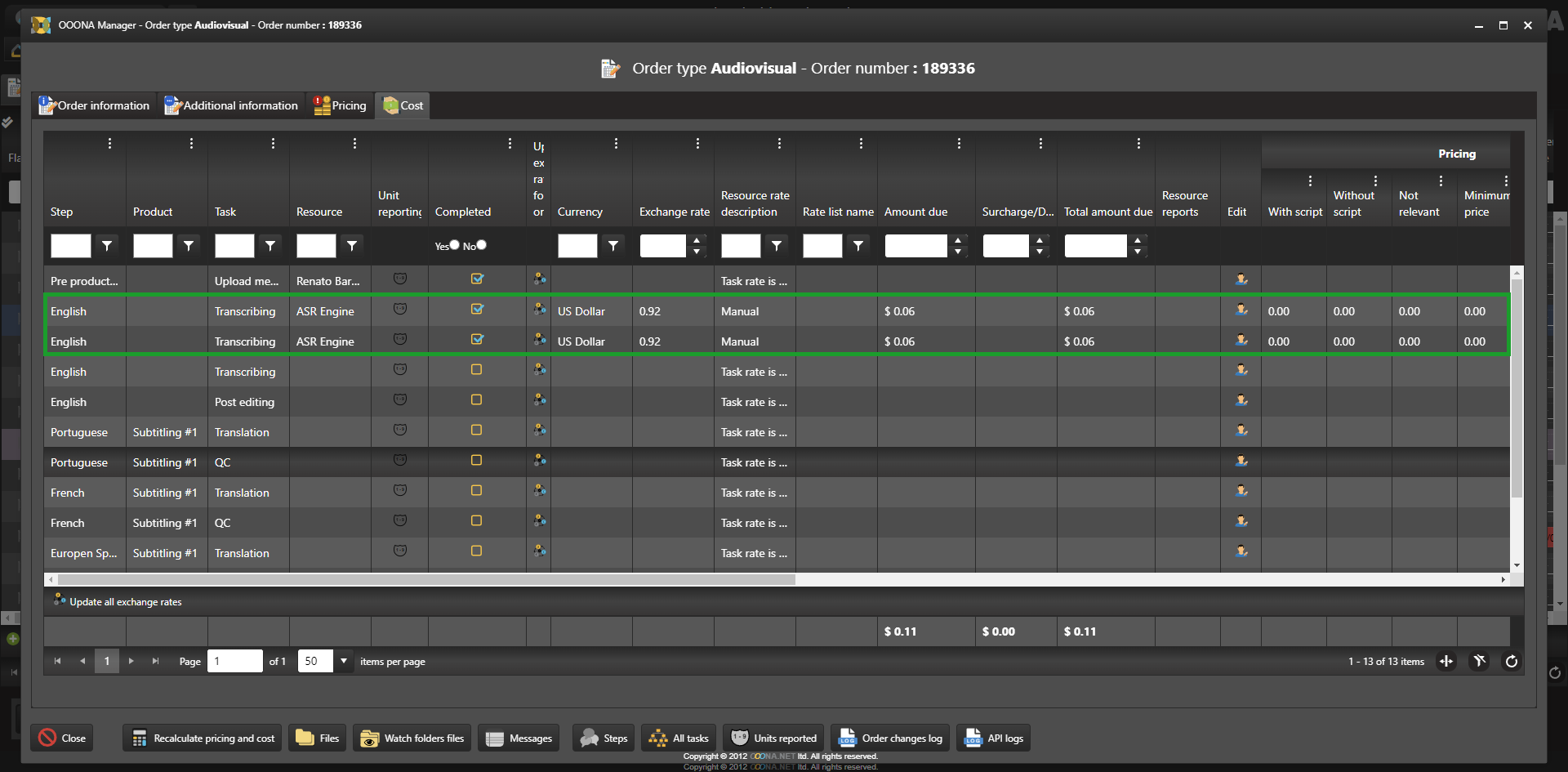Click the Page number input field
The width and height of the screenshot is (1568, 772).
[x=235, y=661]
